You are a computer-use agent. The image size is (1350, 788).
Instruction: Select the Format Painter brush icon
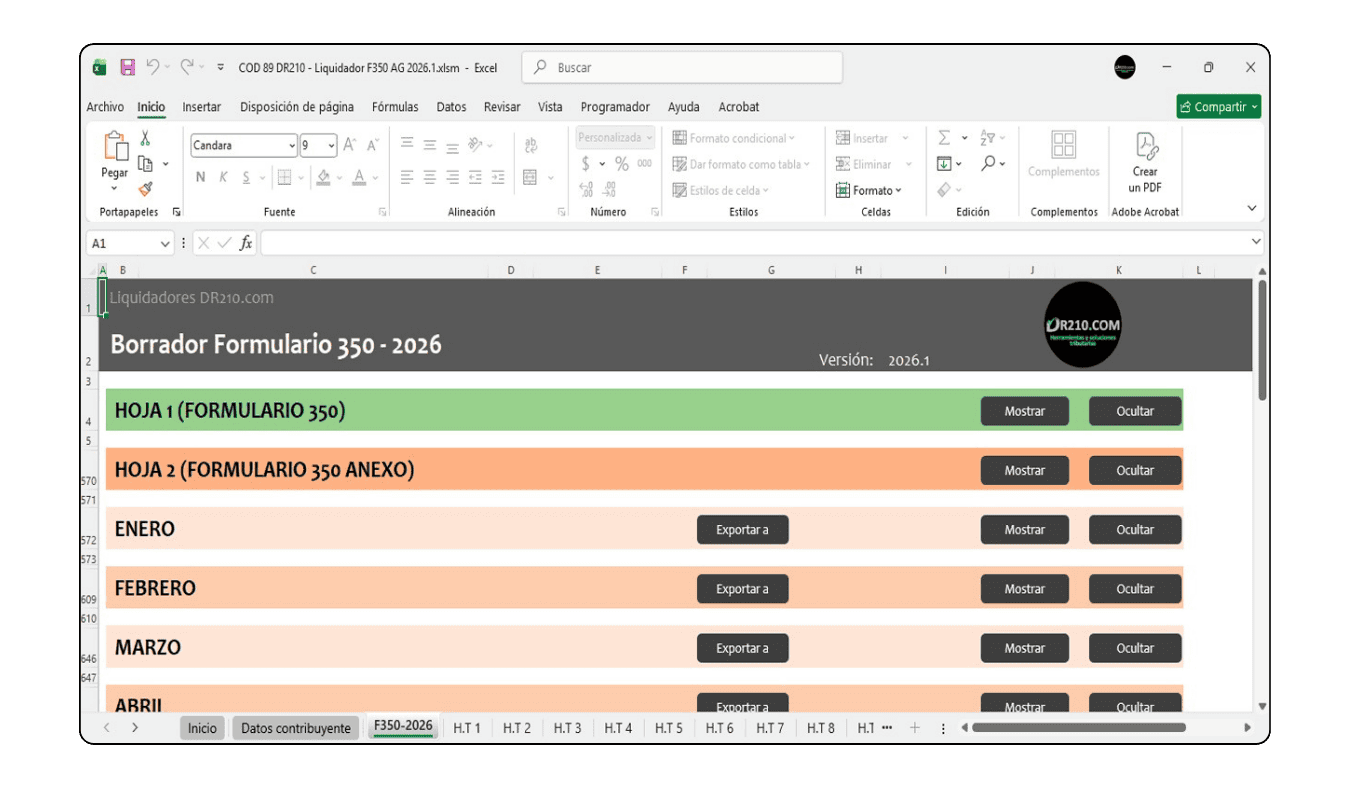[146, 188]
